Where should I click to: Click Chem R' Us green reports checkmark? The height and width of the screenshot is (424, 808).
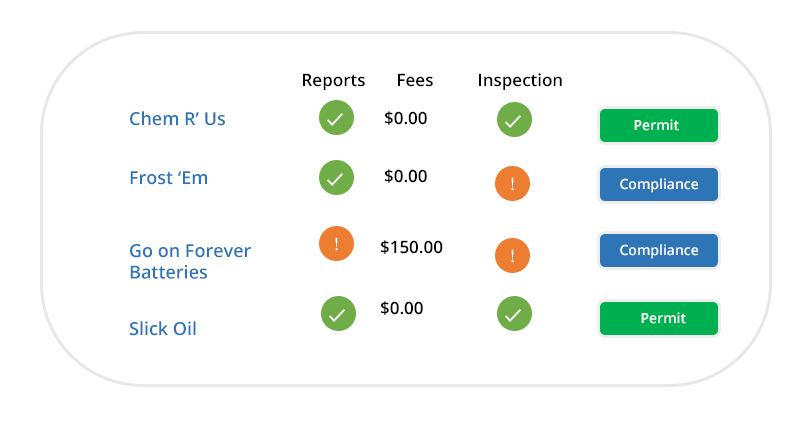click(x=336, y=117)
